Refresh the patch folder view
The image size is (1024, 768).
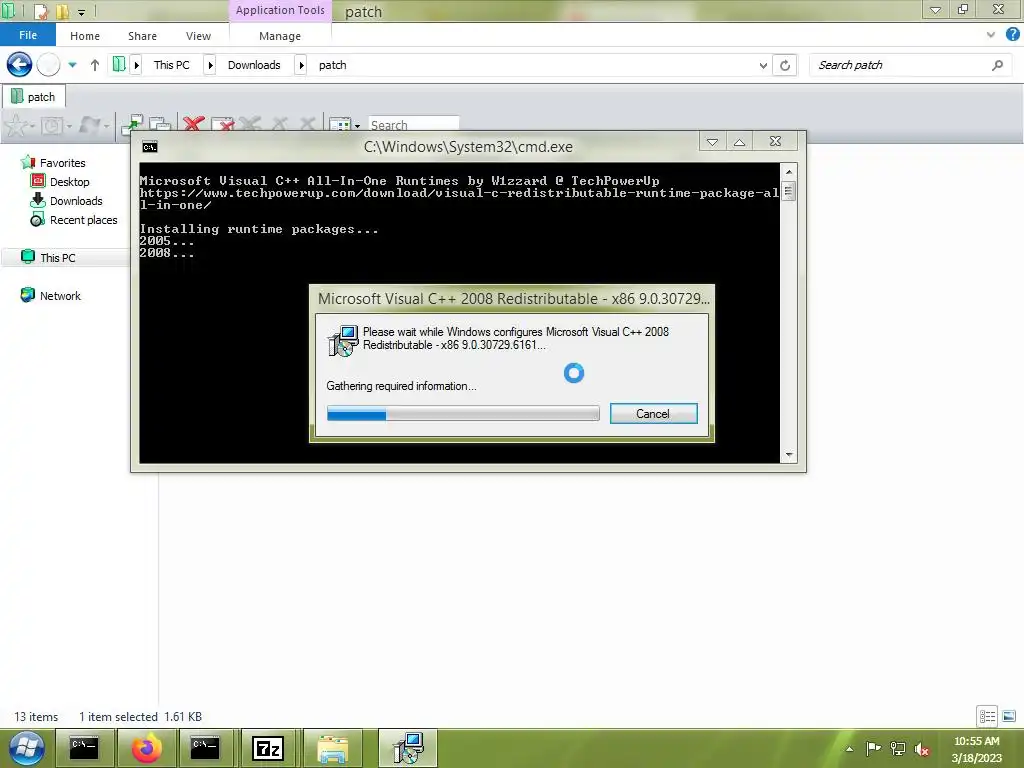click(x=785, y=65)
